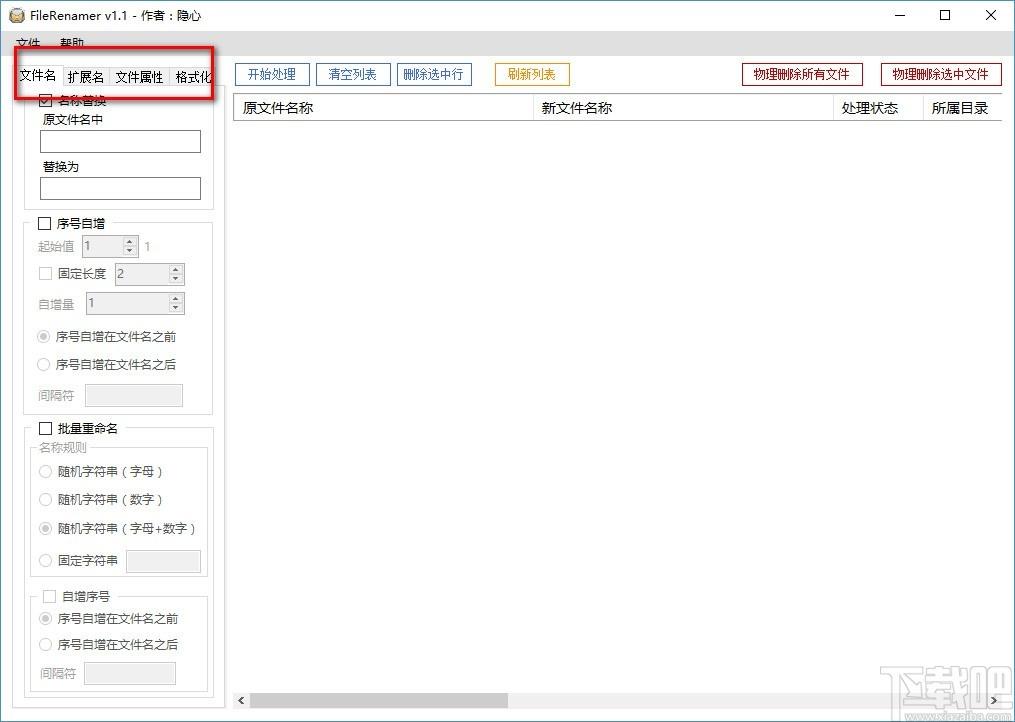Click the scrollbar right arrow

pyautogui.click(x=994, y=701)
